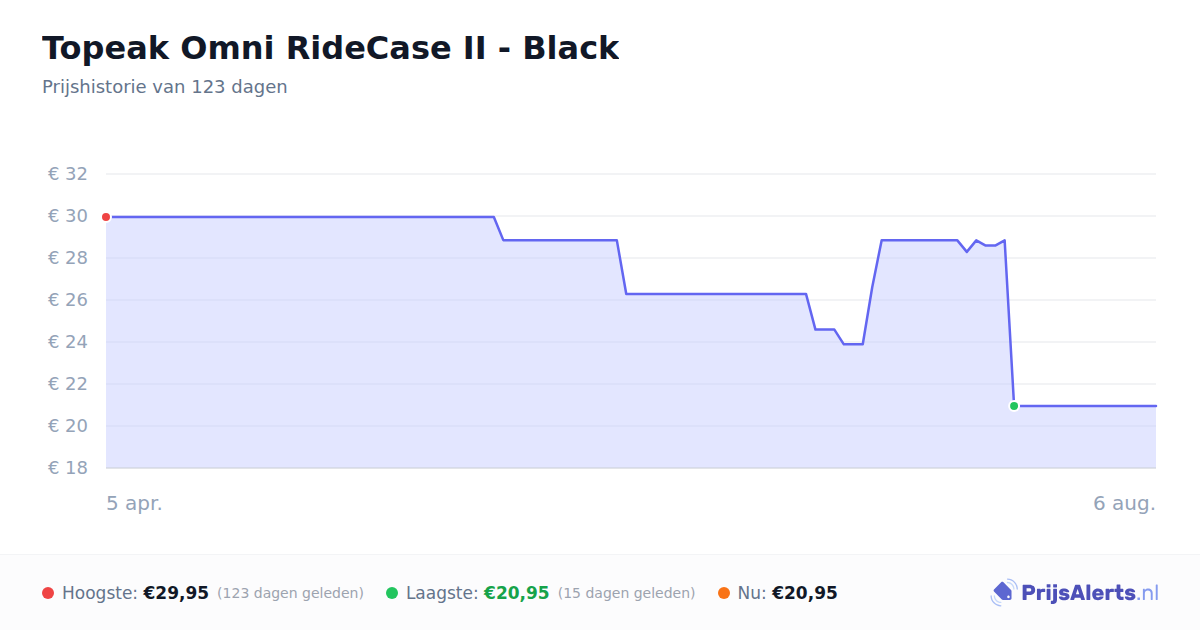
Task: Click the 15 dagen geleden note
Action: [x=627, y=593]
